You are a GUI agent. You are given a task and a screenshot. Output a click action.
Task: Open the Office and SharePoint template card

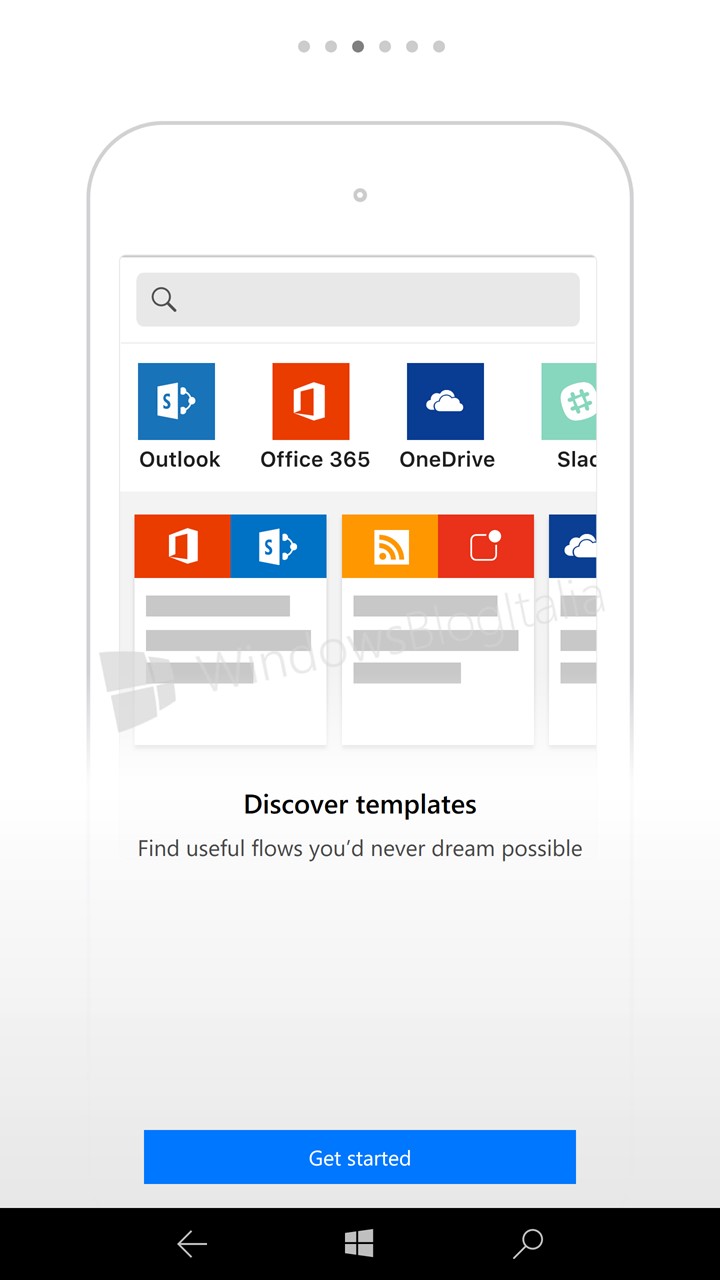point(230,629)
